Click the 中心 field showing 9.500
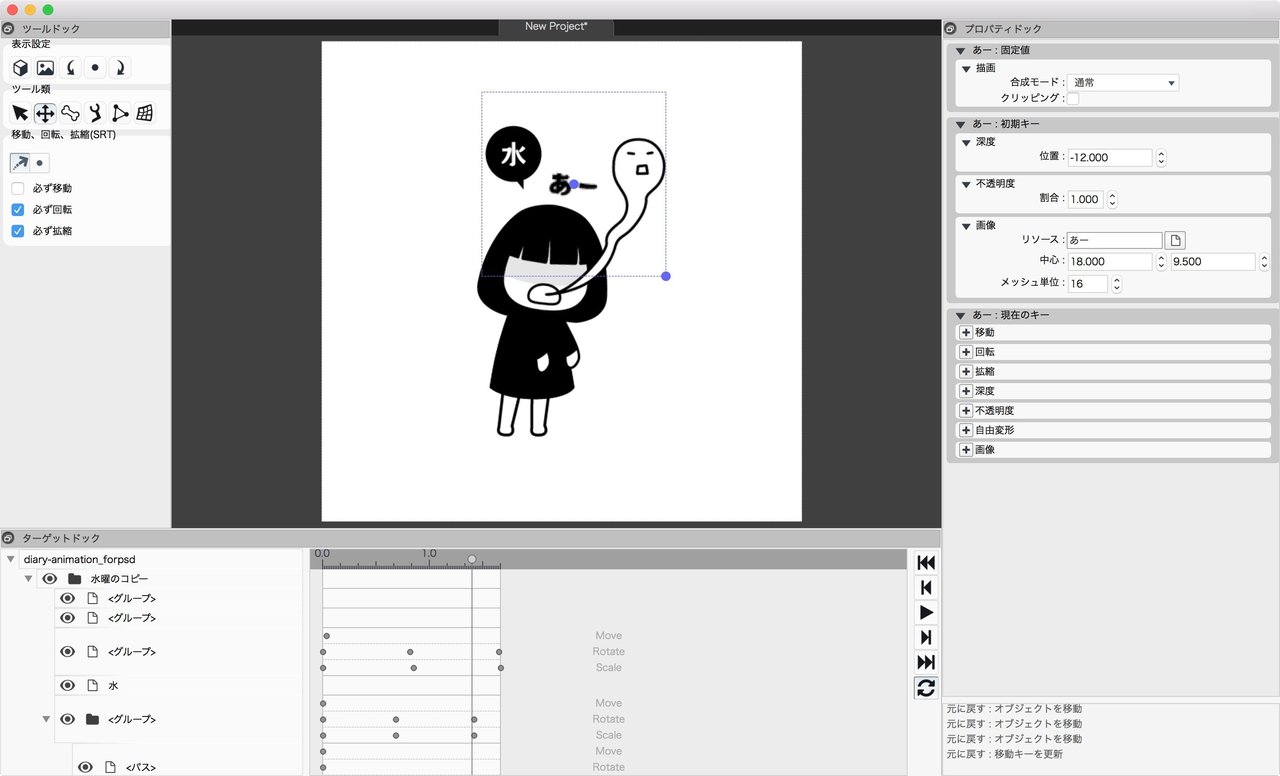 1213,262
